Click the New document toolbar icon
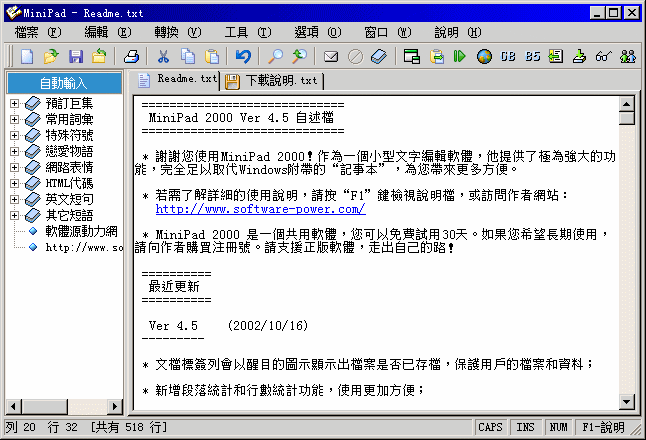The height and width of the screenshot is (440, 646). 27,56
